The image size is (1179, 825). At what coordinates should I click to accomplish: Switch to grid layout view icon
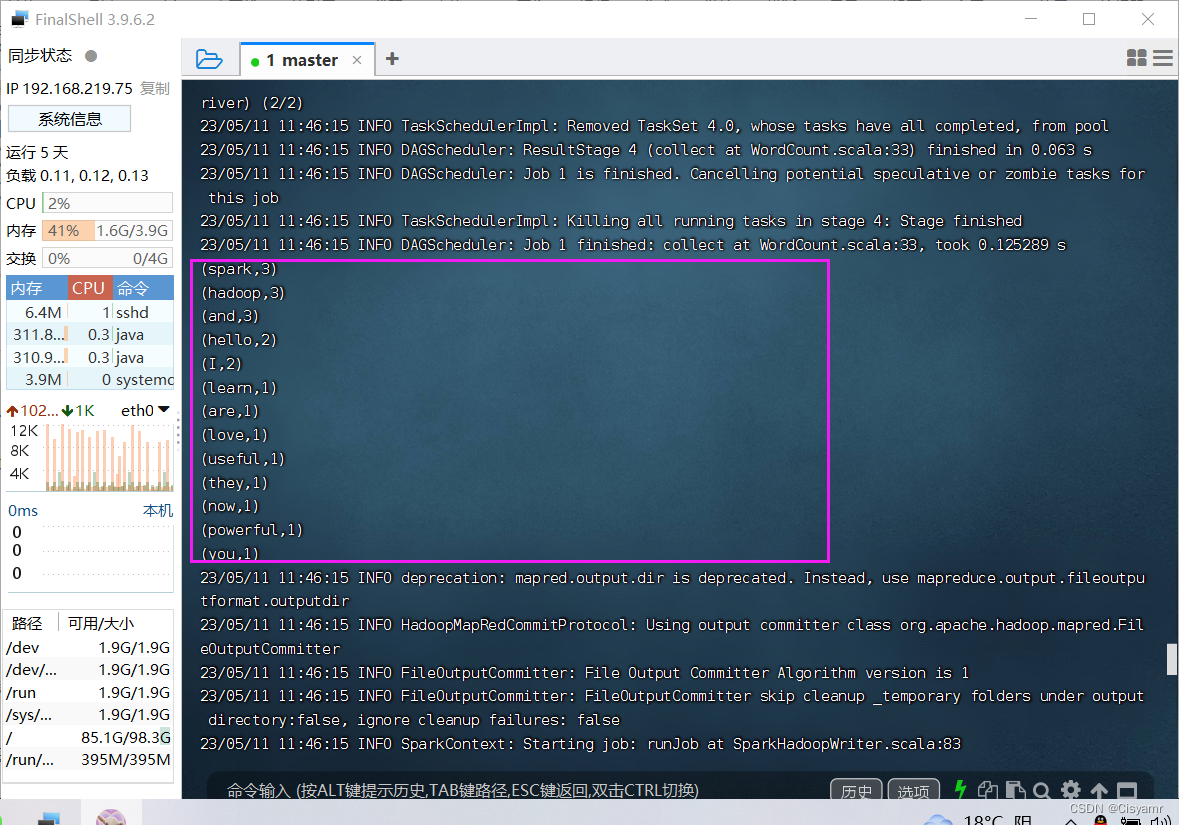tap(1136, 58)
